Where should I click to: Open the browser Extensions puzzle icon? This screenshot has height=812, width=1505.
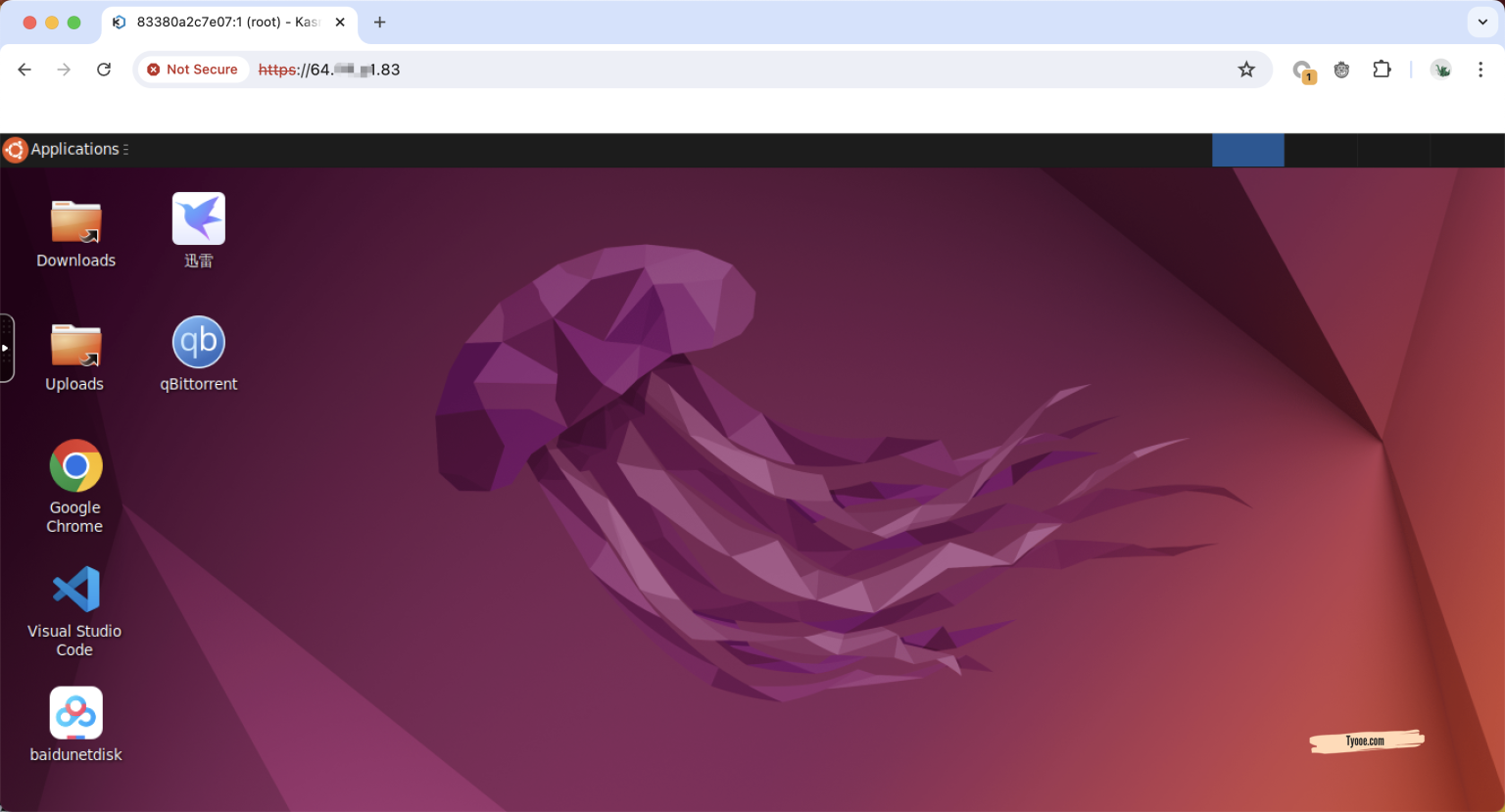[x=1383, y=70]
